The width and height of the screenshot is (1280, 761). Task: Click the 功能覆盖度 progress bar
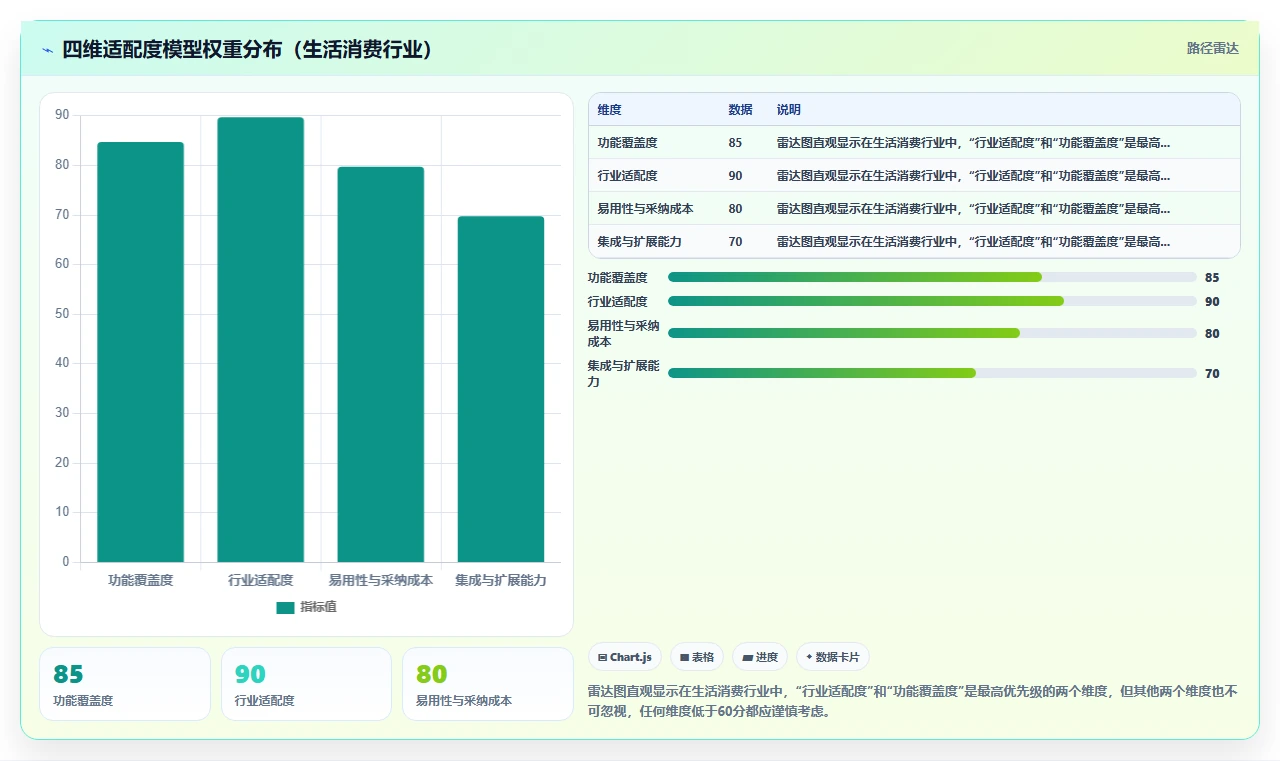point(932,277)
